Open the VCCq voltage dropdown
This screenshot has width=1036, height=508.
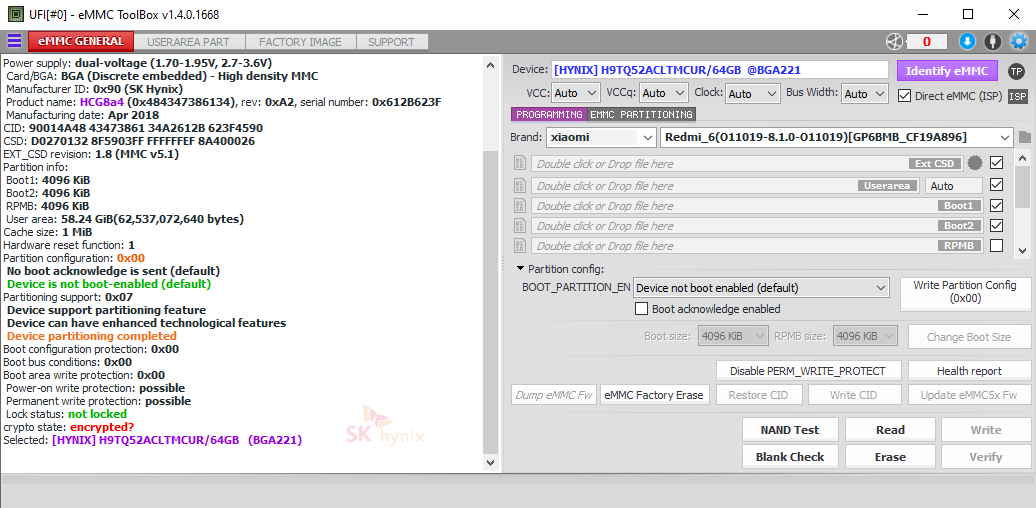pyautogui.click(x=663, y=93)
